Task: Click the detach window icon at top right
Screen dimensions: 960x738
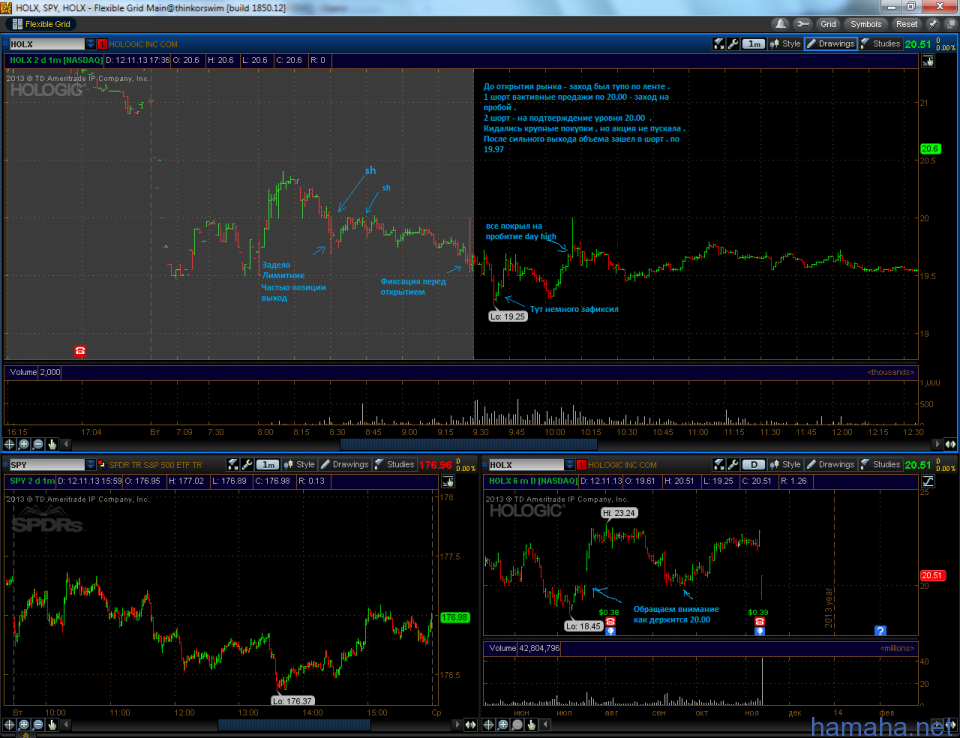Action: tap(951, 24)
